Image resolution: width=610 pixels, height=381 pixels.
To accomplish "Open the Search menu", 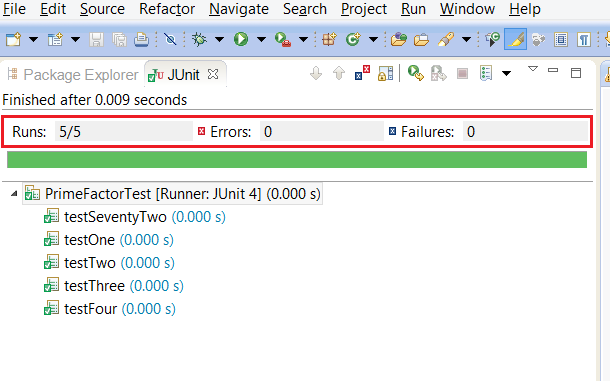I will point(305,9).
